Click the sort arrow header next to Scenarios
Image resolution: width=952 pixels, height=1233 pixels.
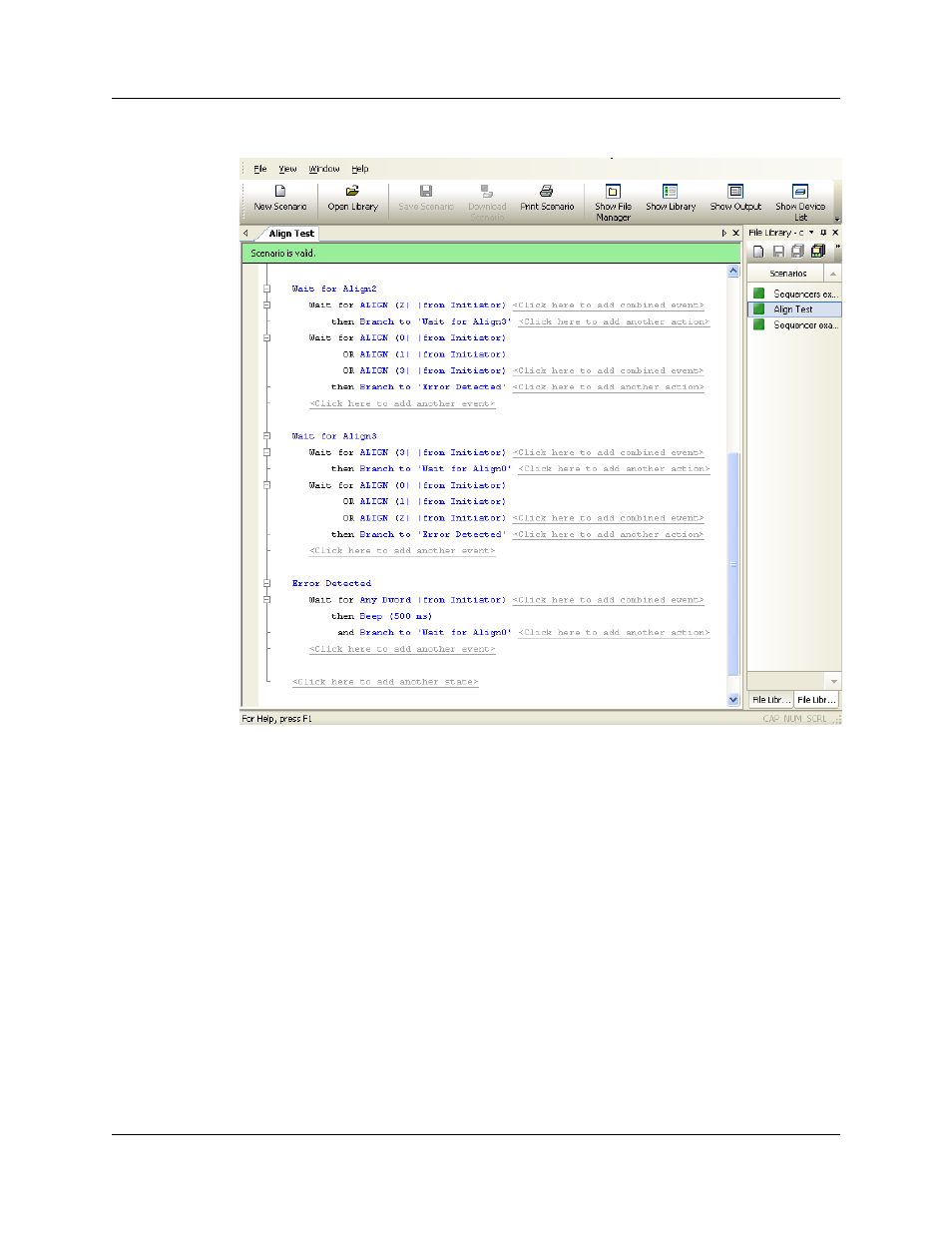833,273
